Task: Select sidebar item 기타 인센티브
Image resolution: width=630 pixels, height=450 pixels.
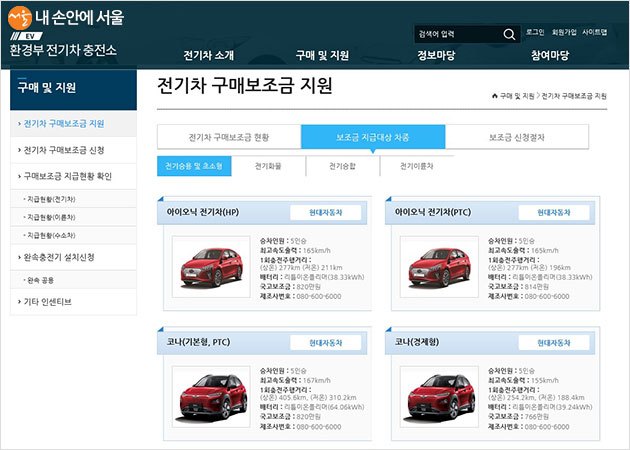Action: [x=73, y=302]
